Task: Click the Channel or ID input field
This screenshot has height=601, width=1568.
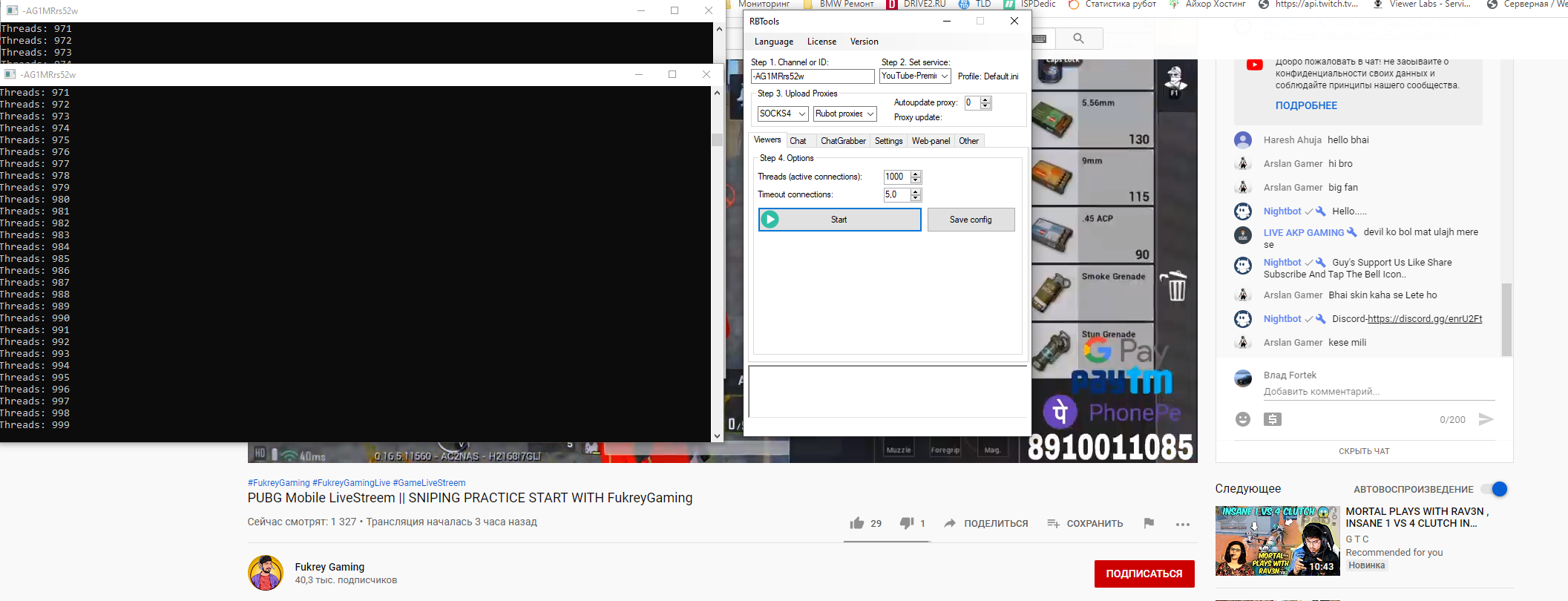Action: [x=813, y=76]
